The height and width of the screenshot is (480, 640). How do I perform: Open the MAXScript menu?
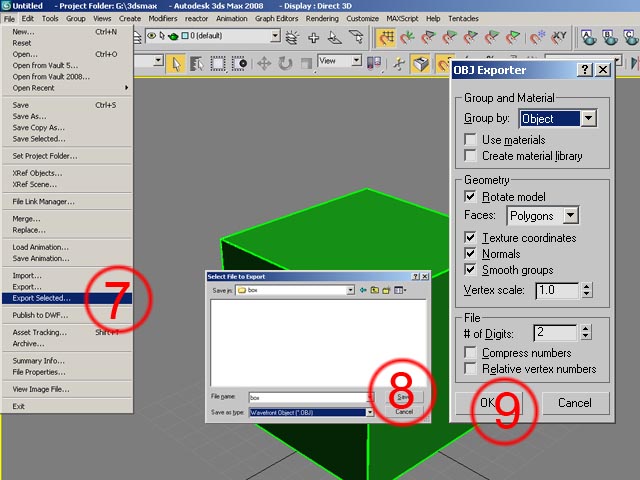[x=402, y=18]
